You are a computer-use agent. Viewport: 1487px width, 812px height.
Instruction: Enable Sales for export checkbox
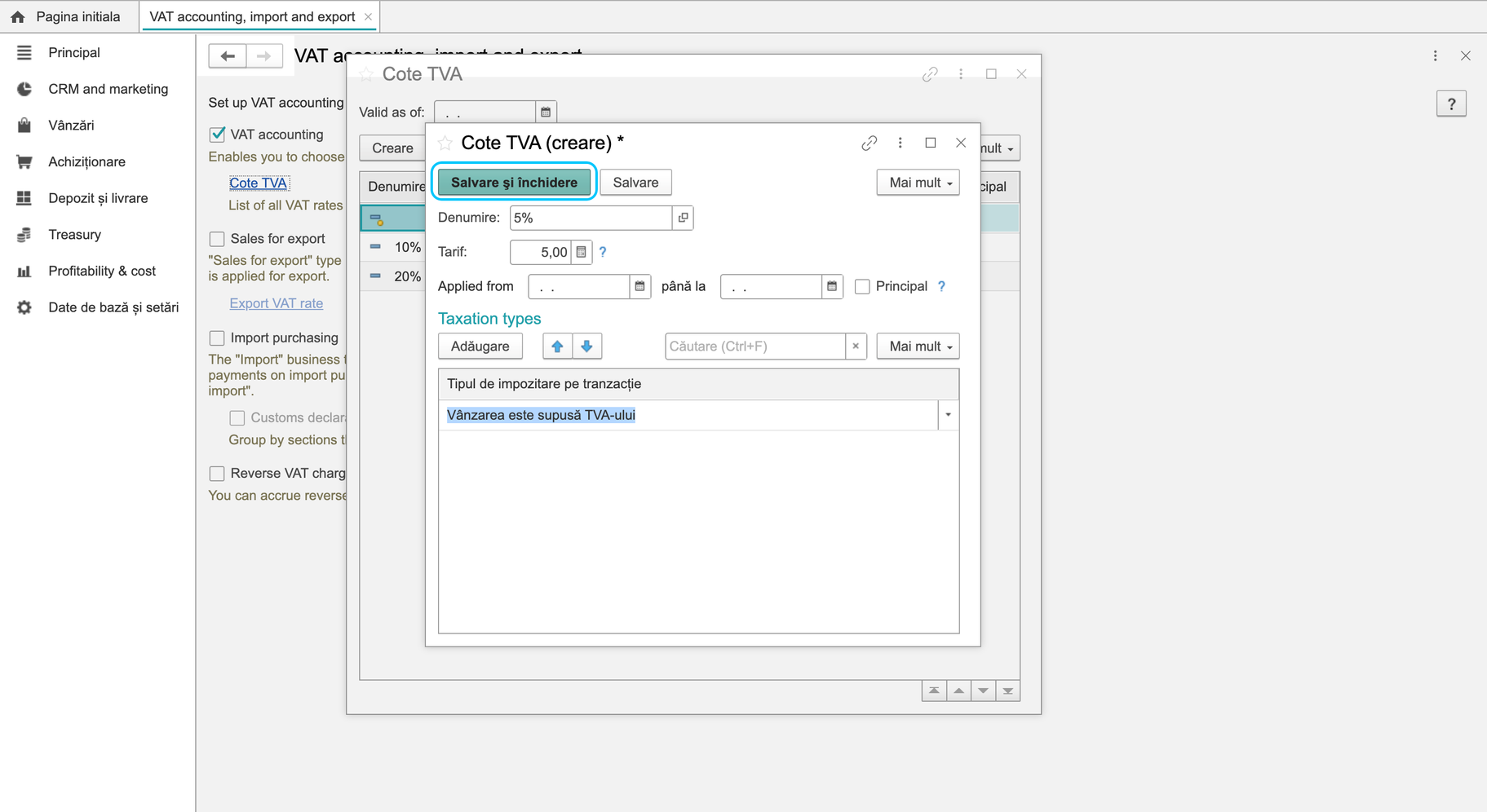click(217, 239)
